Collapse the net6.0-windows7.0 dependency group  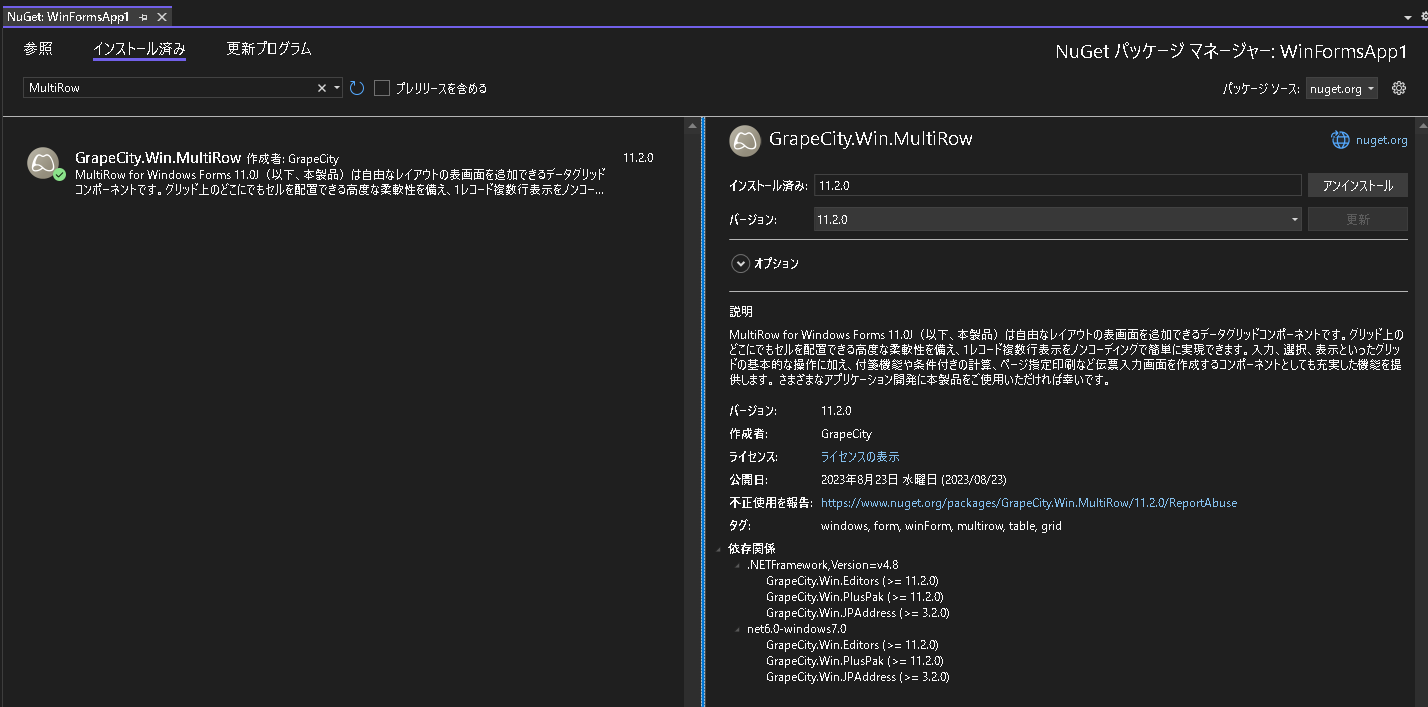pyautogui.click(x=737, y=628)
